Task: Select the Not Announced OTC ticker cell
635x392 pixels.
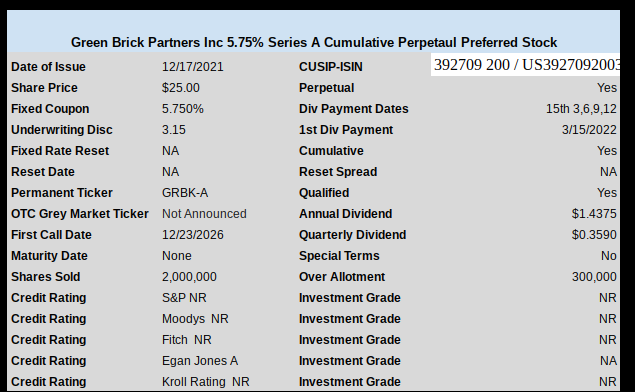Action: pos(204,214)
